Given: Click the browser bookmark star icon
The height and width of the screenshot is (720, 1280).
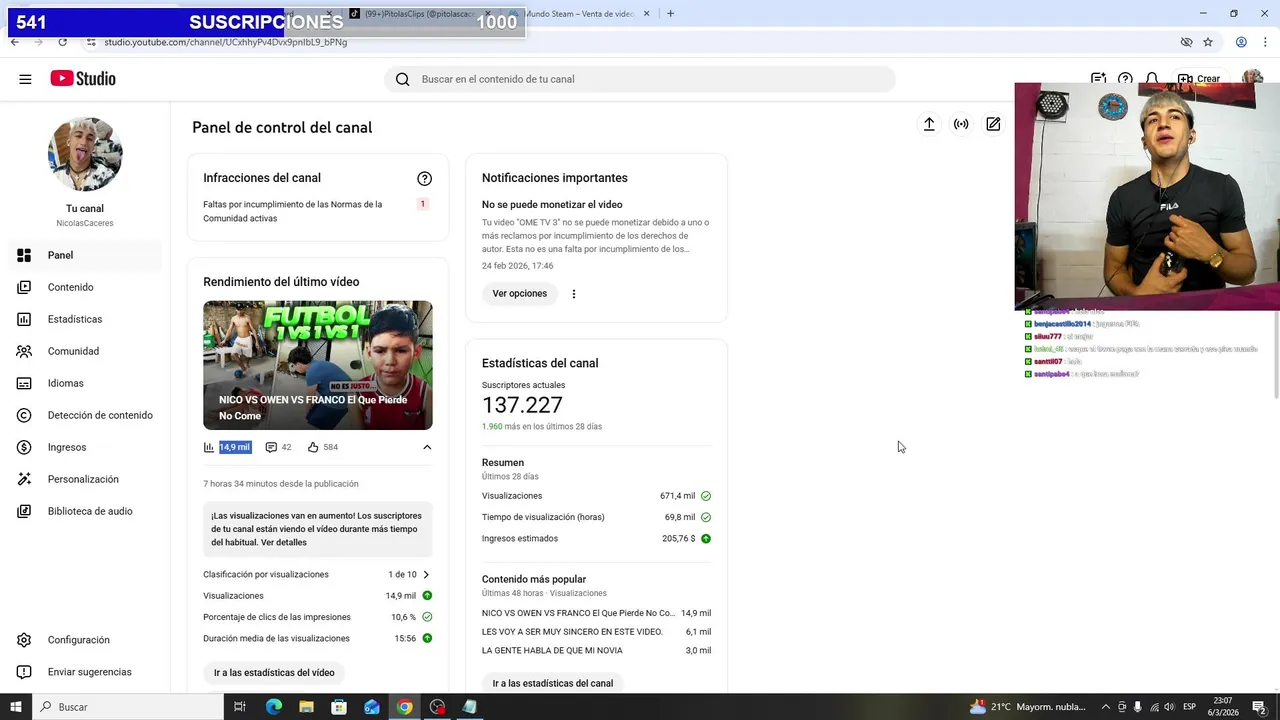Looking at the screenshot, I should click(x=1208, y=42).
